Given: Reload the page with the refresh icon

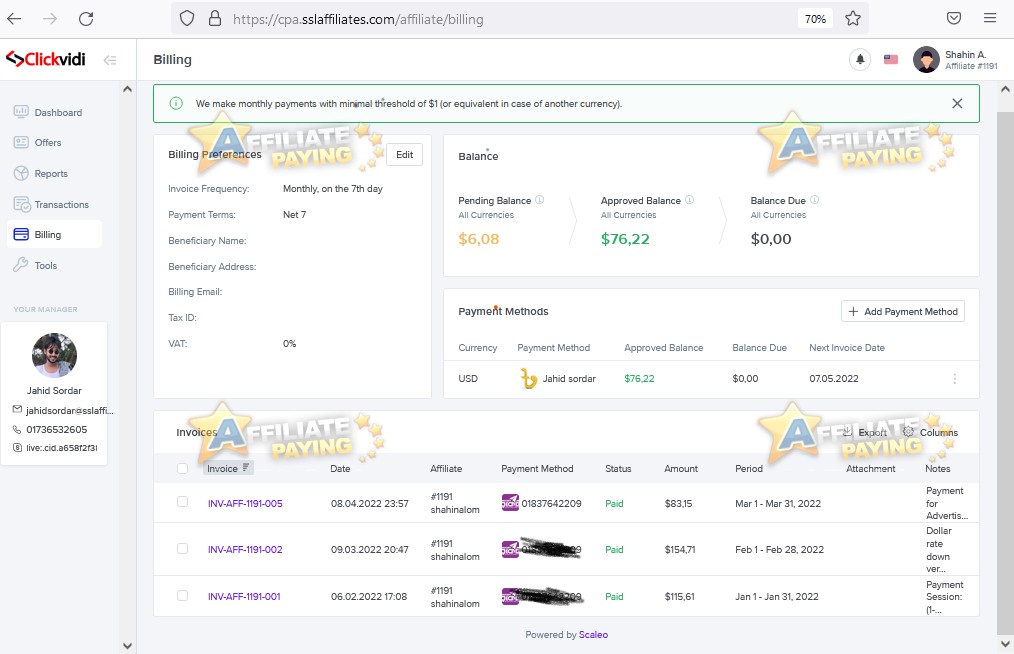Looking at the screenshot, I should pos(86,19).
